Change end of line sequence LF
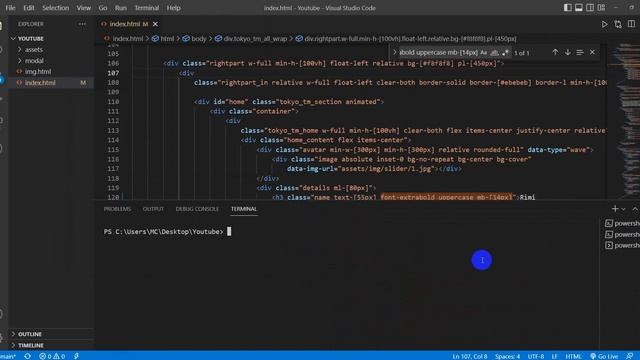 [555, 356]
